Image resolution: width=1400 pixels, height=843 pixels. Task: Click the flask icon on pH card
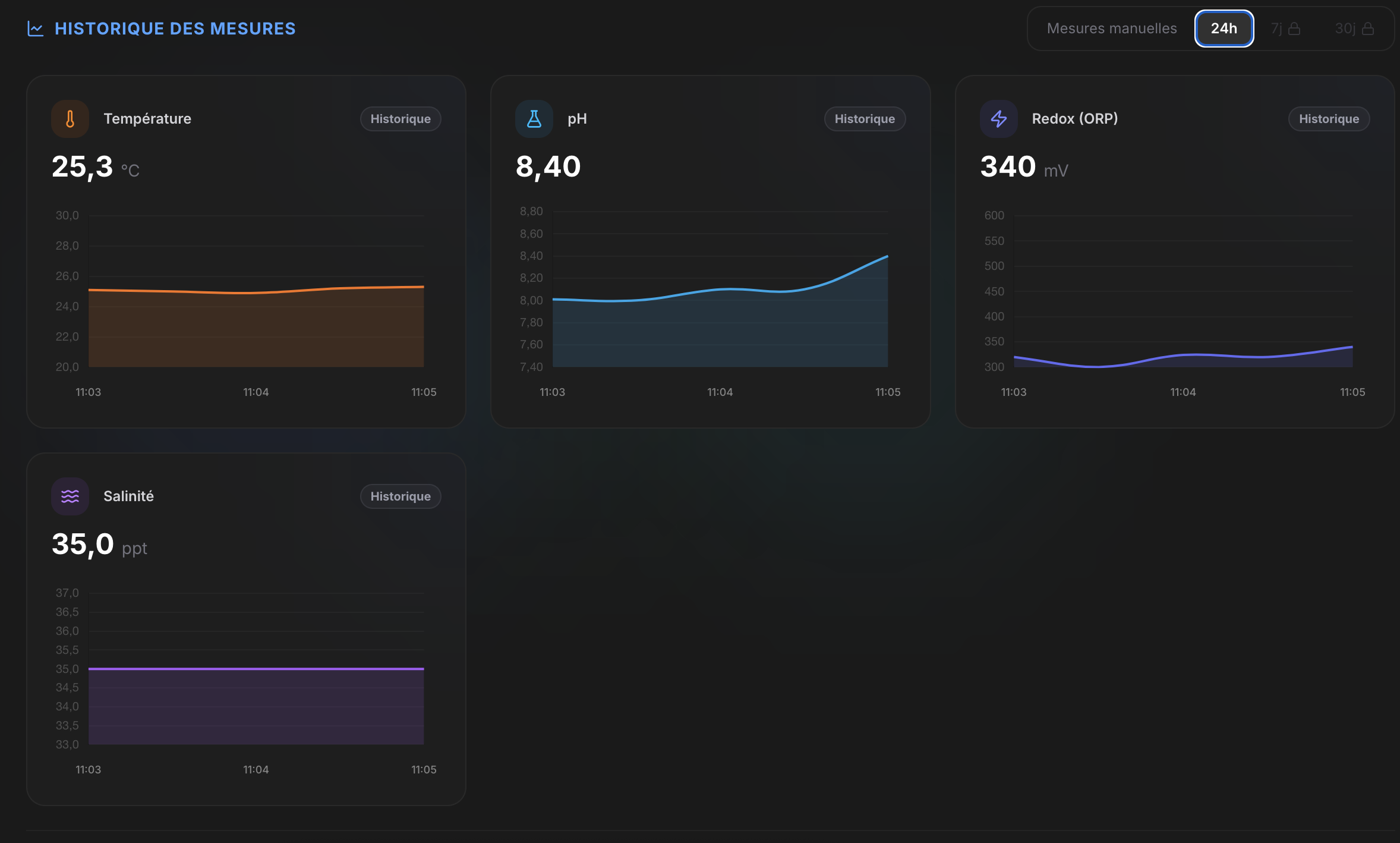point(534,119)
